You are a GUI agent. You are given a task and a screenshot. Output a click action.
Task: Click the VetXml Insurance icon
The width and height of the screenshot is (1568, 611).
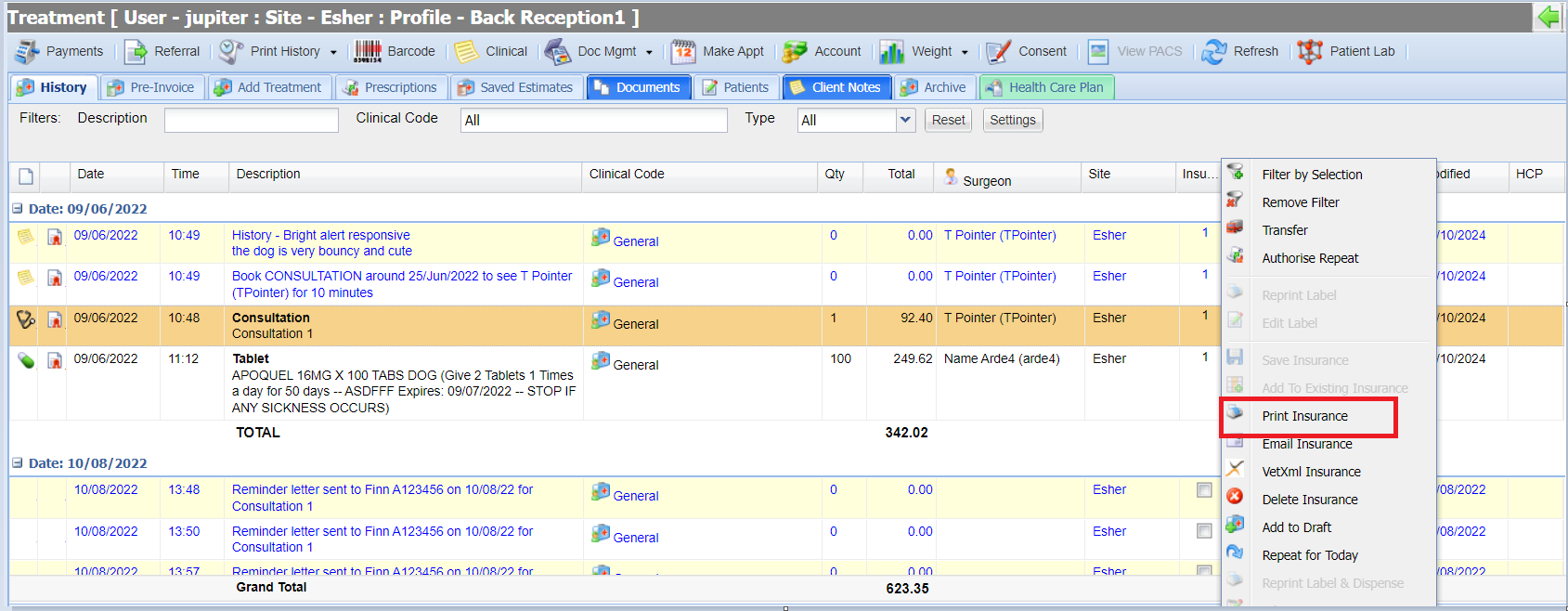tap(1235, 469)
